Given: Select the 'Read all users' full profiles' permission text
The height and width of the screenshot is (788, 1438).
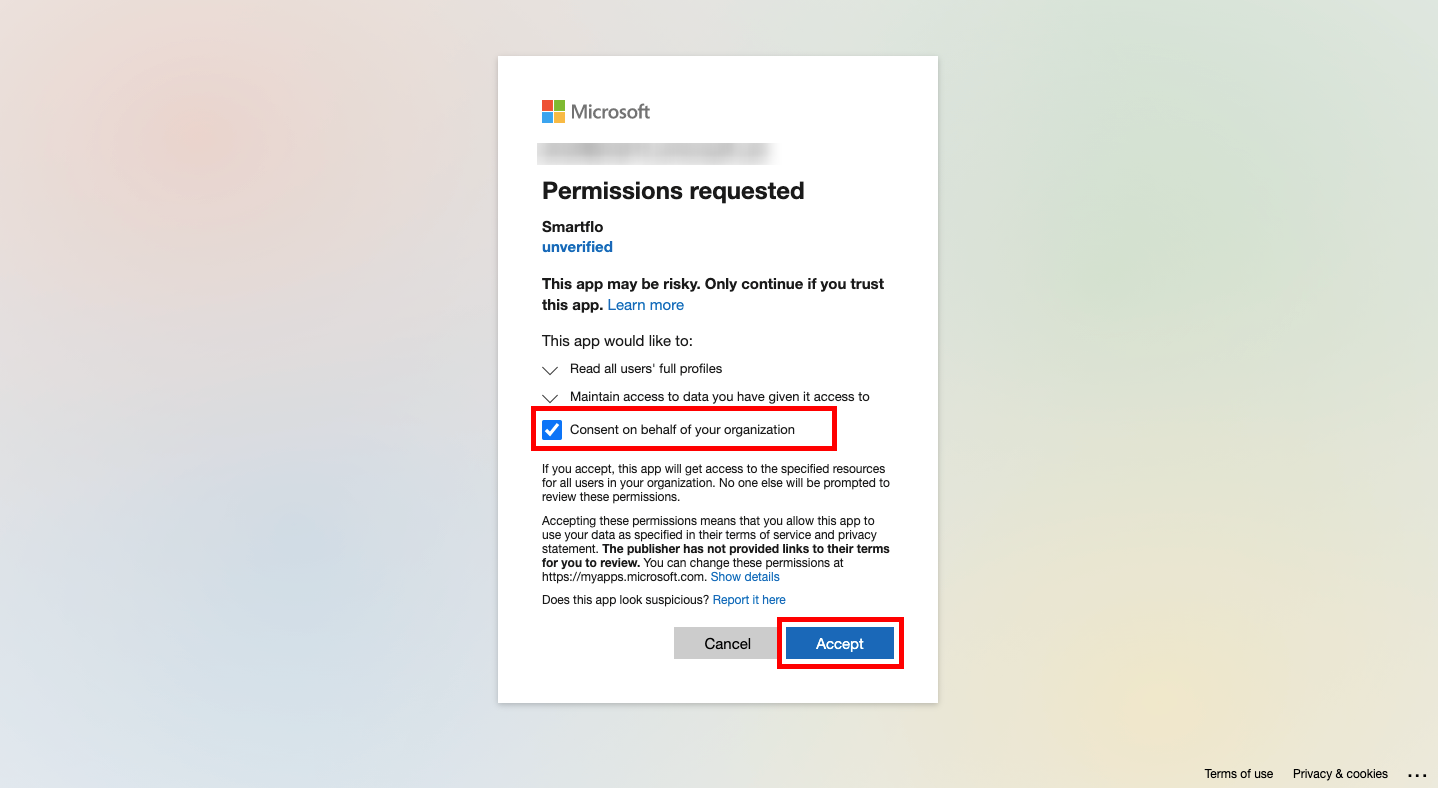Looking at the screenshot, I should (x=646, y=369).
